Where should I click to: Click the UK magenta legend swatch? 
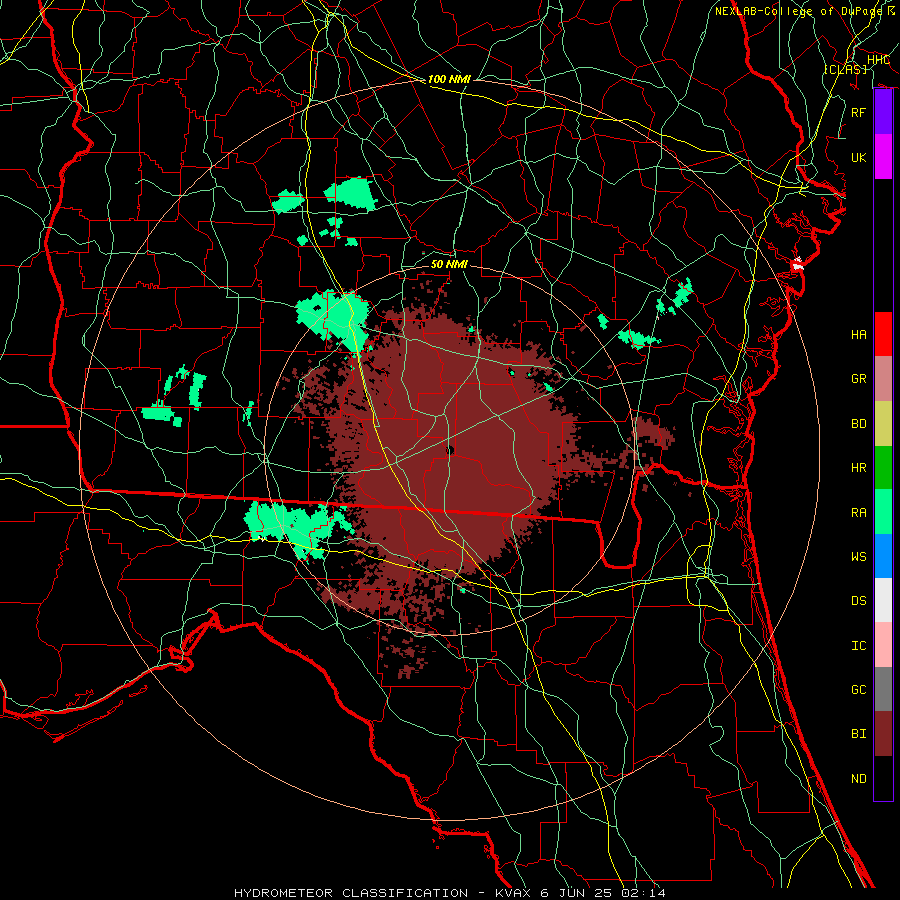[883, 157]
